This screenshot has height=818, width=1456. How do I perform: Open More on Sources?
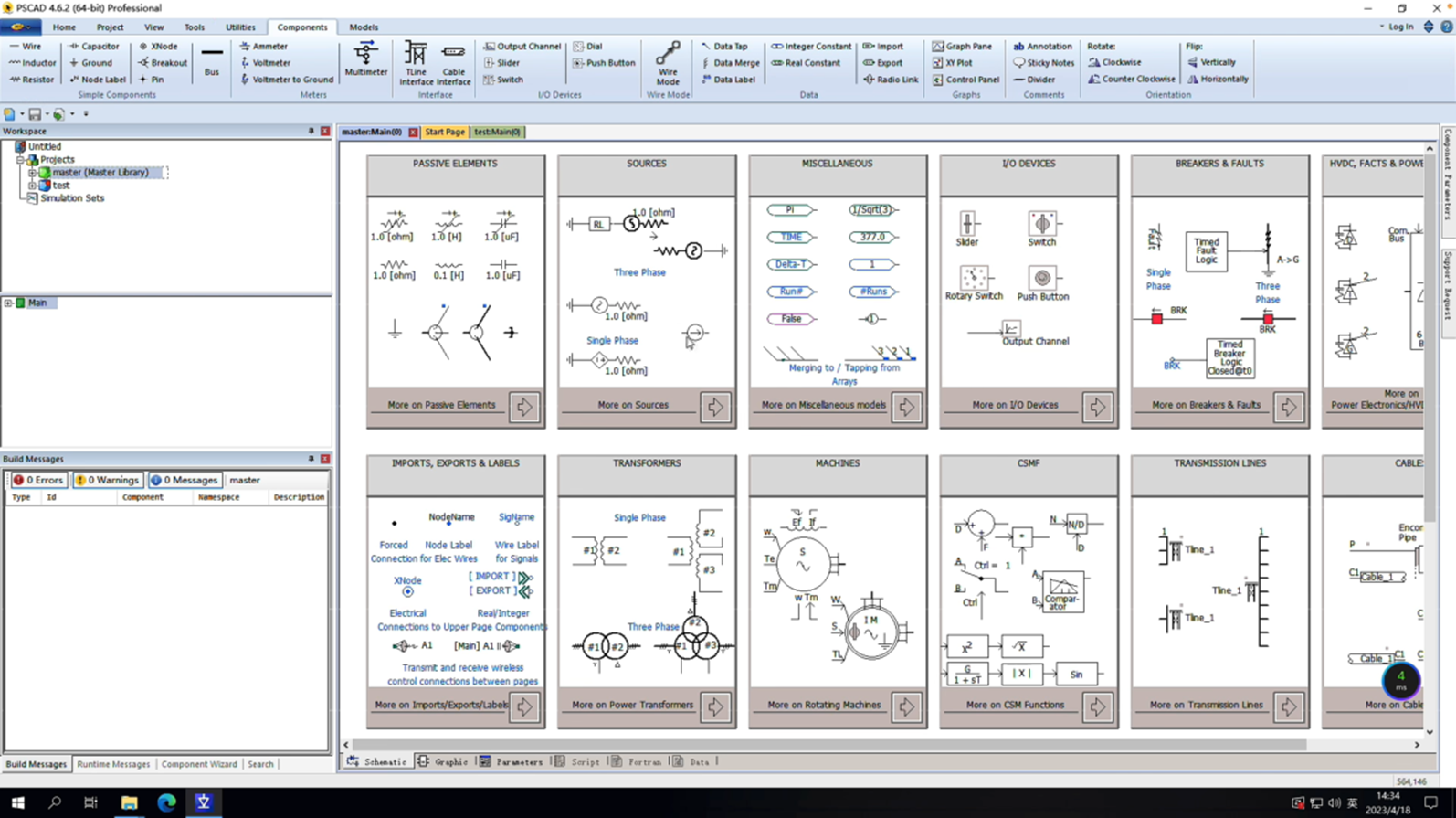(x=715, y=406)
